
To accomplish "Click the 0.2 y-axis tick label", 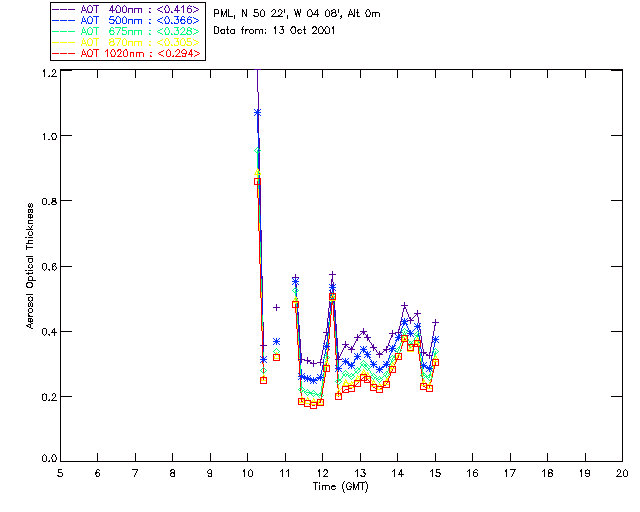I will pyautogui.click(x=49, y=397).
